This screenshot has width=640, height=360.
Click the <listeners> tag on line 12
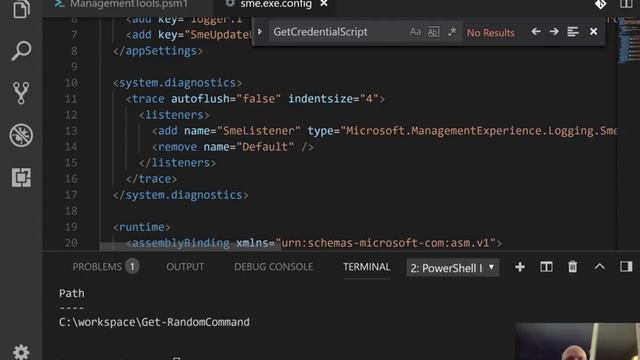(174, 115)
